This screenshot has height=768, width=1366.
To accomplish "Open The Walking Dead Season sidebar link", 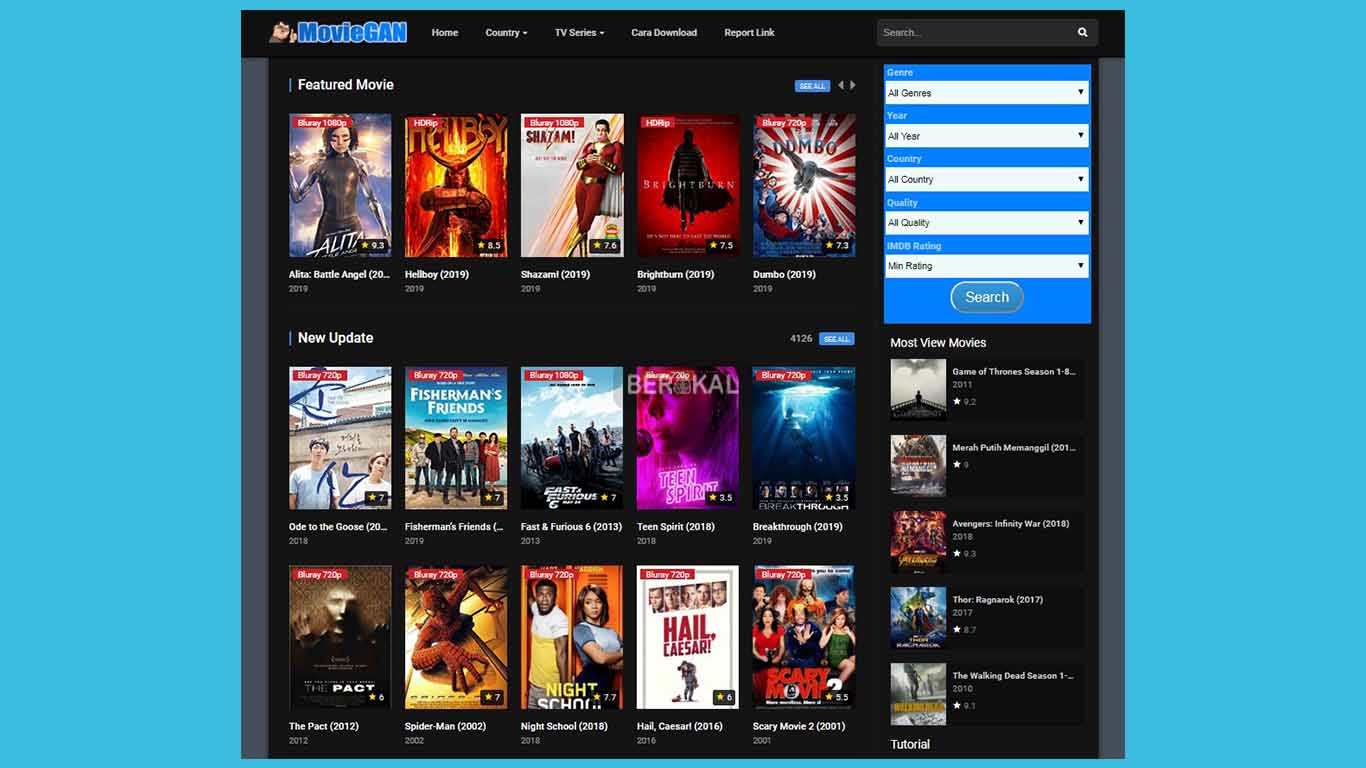I will tap(1013, 676).
